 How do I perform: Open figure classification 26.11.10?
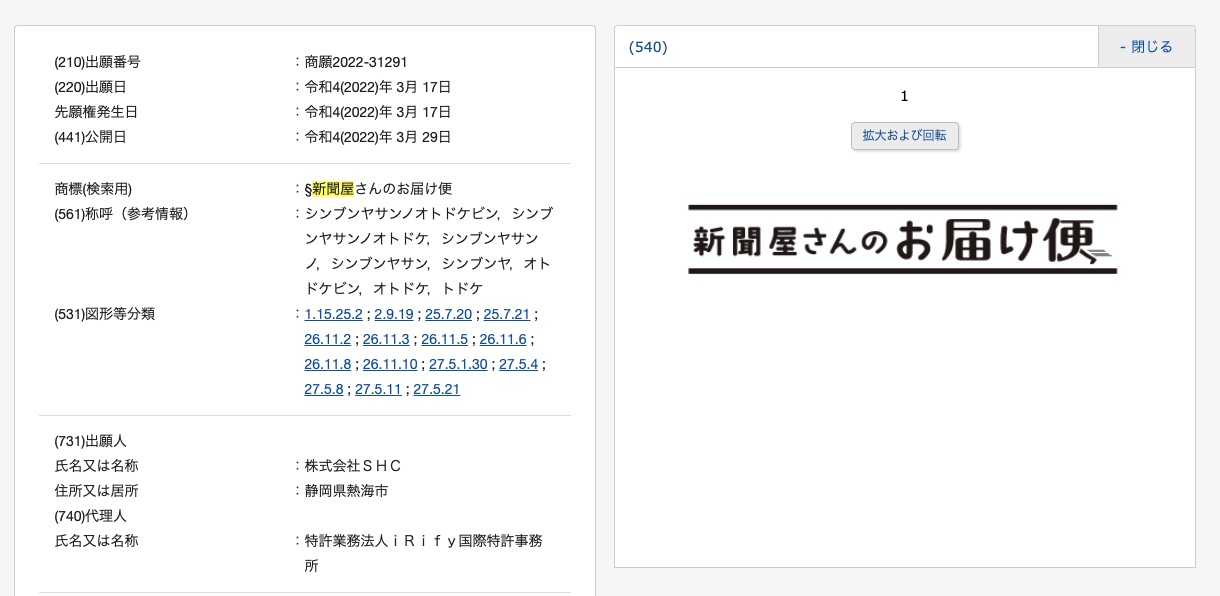click(390, 364)
